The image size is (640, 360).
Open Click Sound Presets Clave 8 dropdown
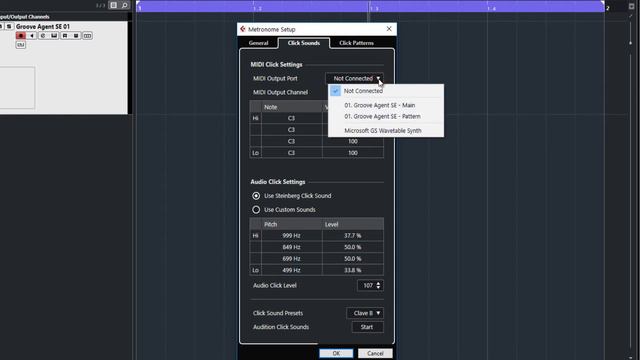[x=365, y=313]
